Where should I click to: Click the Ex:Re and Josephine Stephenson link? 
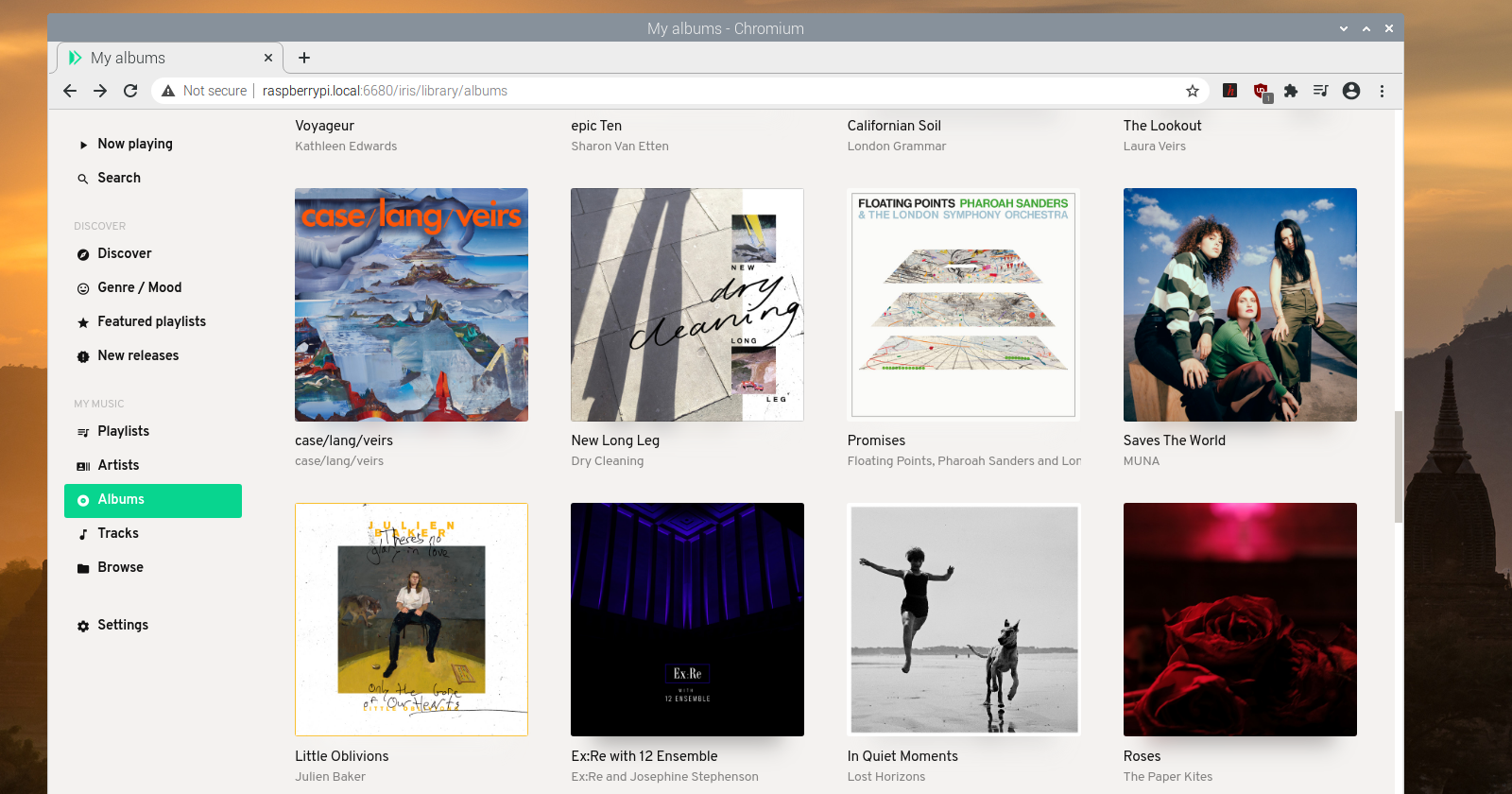tap(664, 777)
